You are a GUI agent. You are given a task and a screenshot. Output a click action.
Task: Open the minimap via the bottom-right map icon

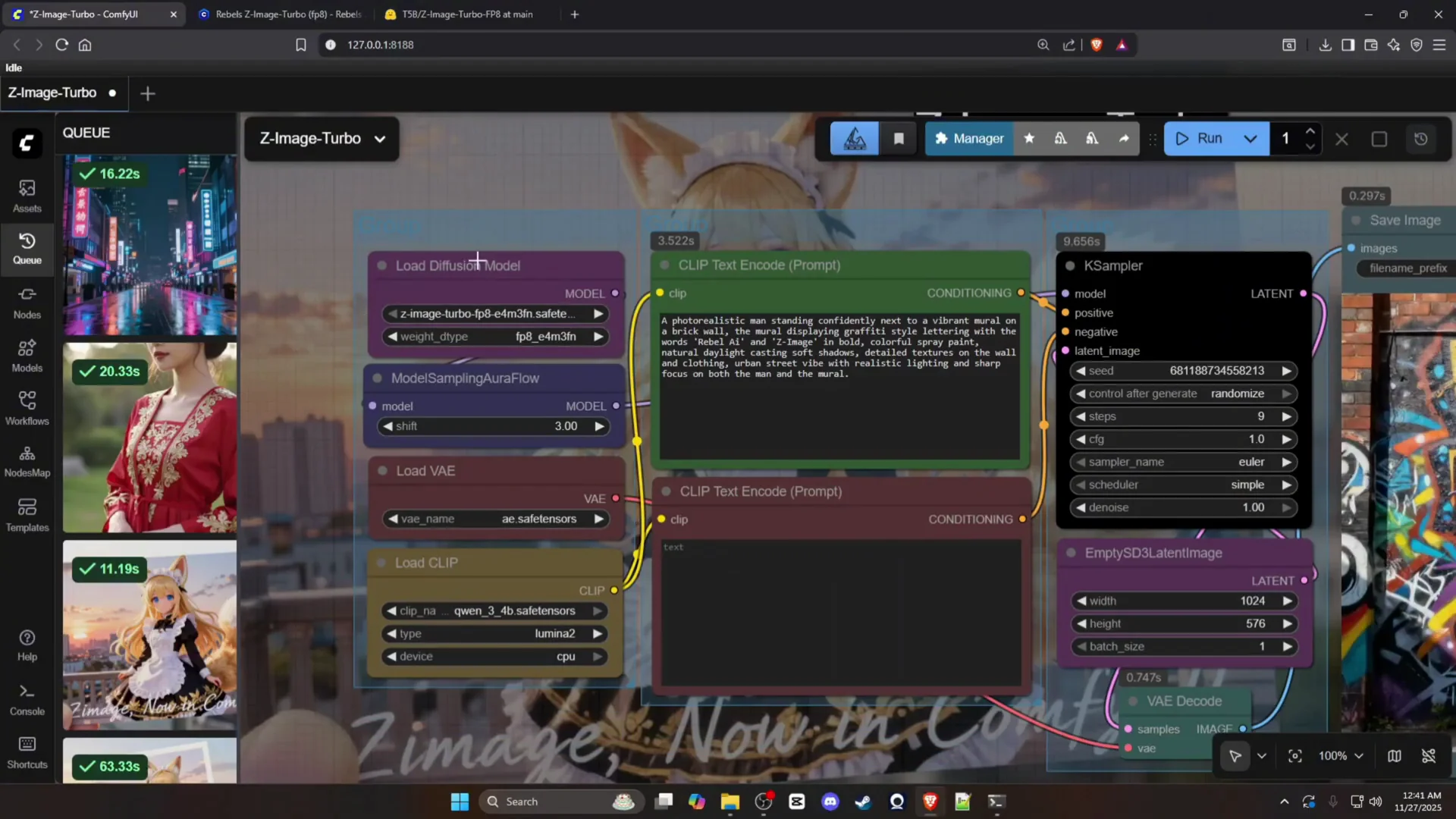(1396, 756)
